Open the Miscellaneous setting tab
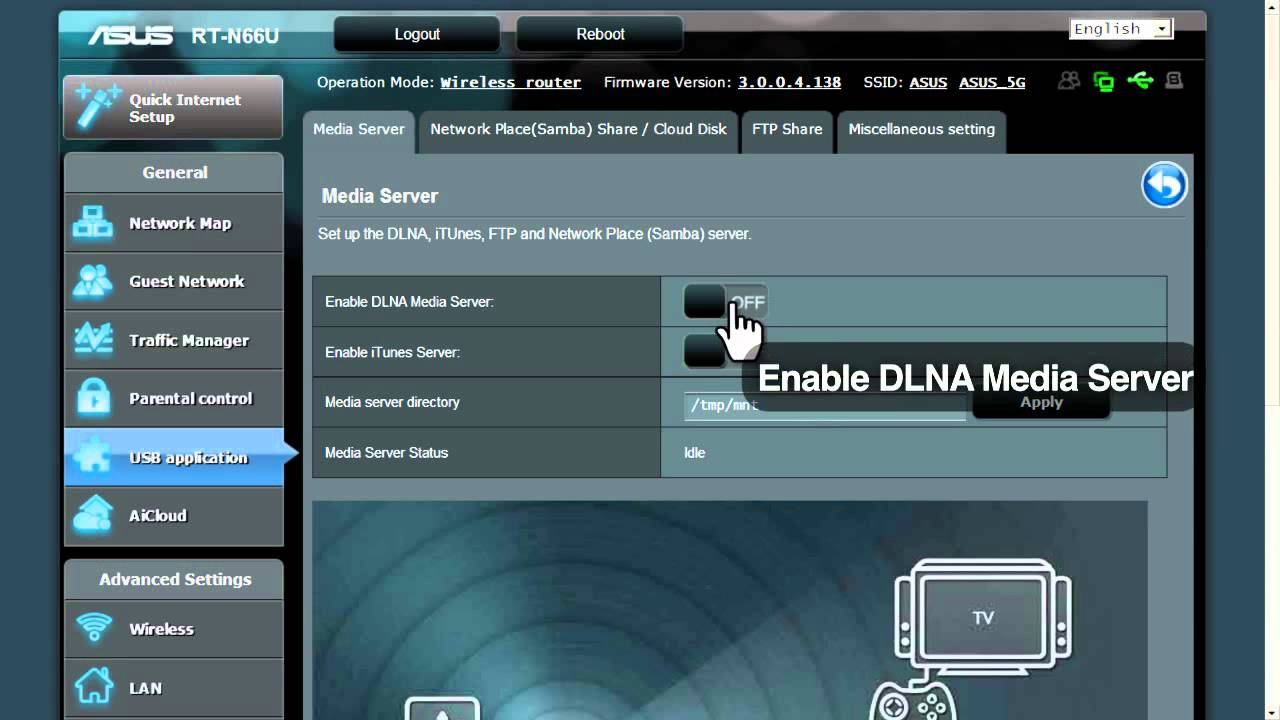The width and height of the screenshot is (1280, 720). pyautogui.click(x=921, y=130)
